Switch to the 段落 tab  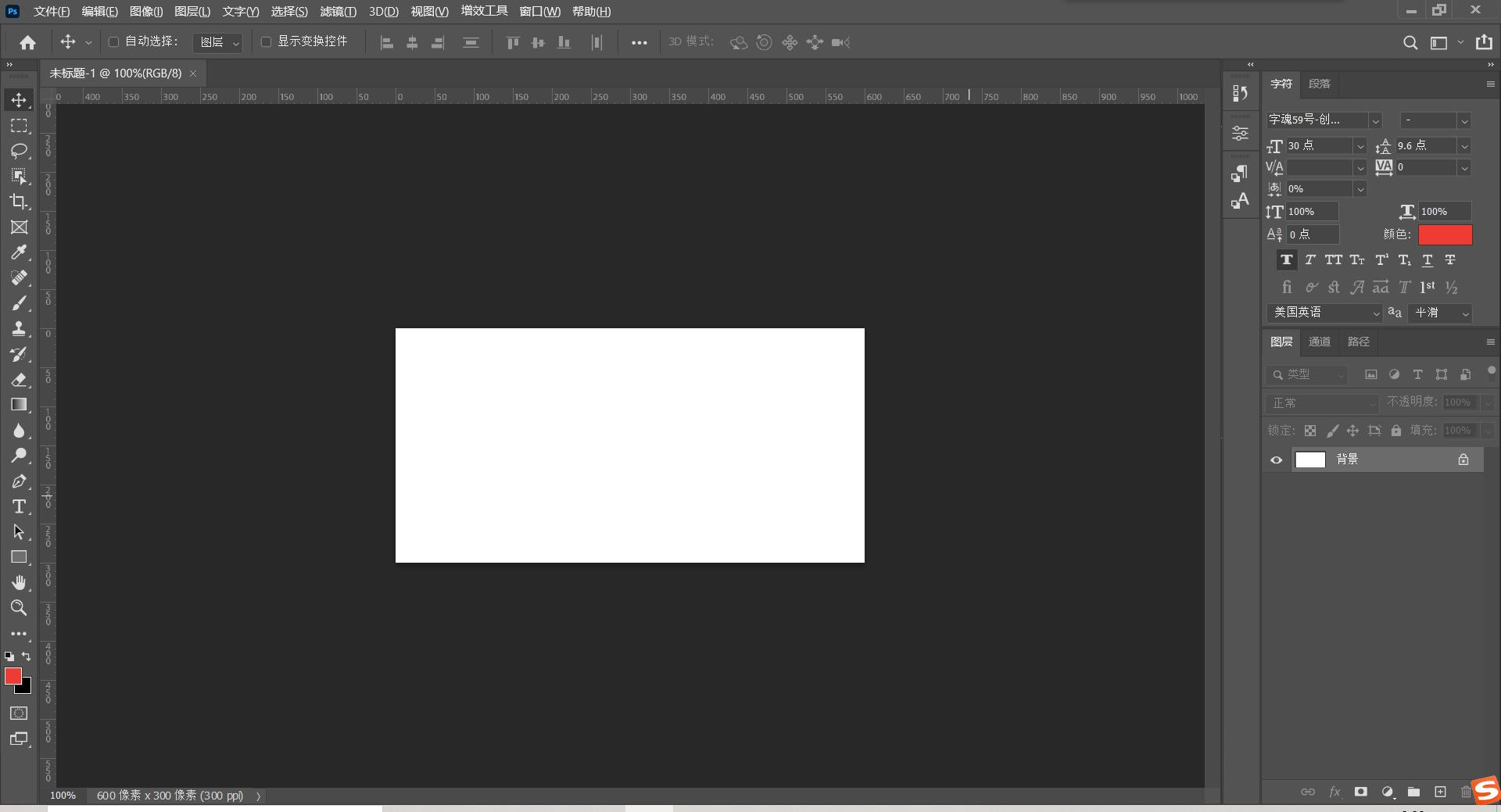pyautogui.click(x=1320, y=84)
